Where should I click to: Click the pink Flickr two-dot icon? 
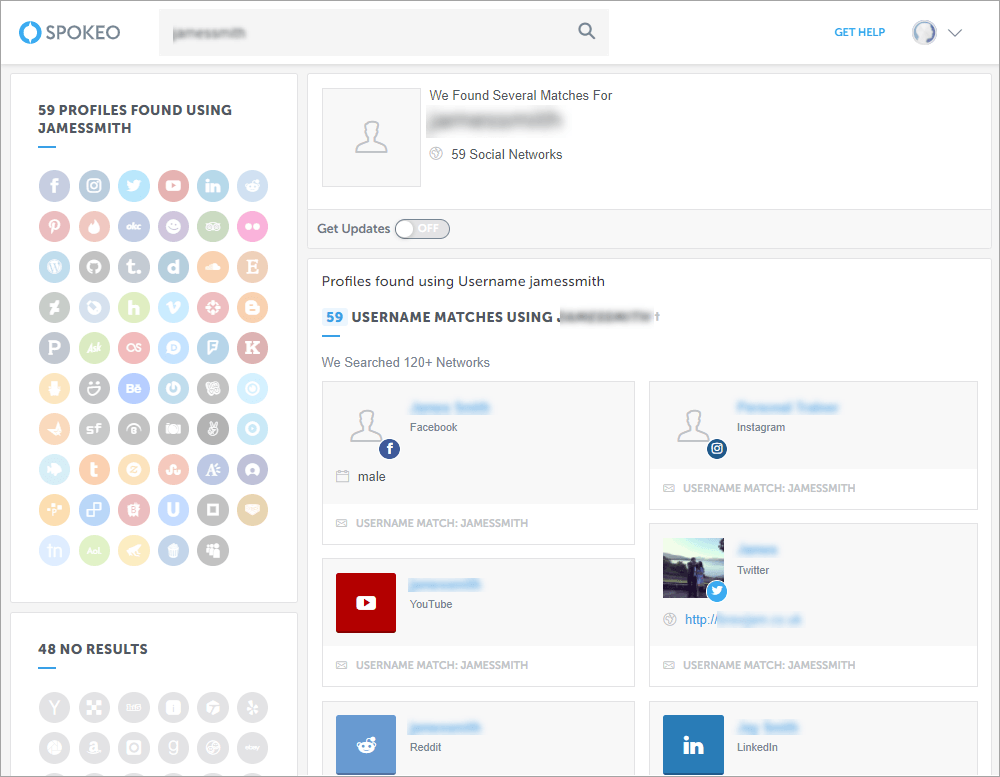click(x=253, y=226)
